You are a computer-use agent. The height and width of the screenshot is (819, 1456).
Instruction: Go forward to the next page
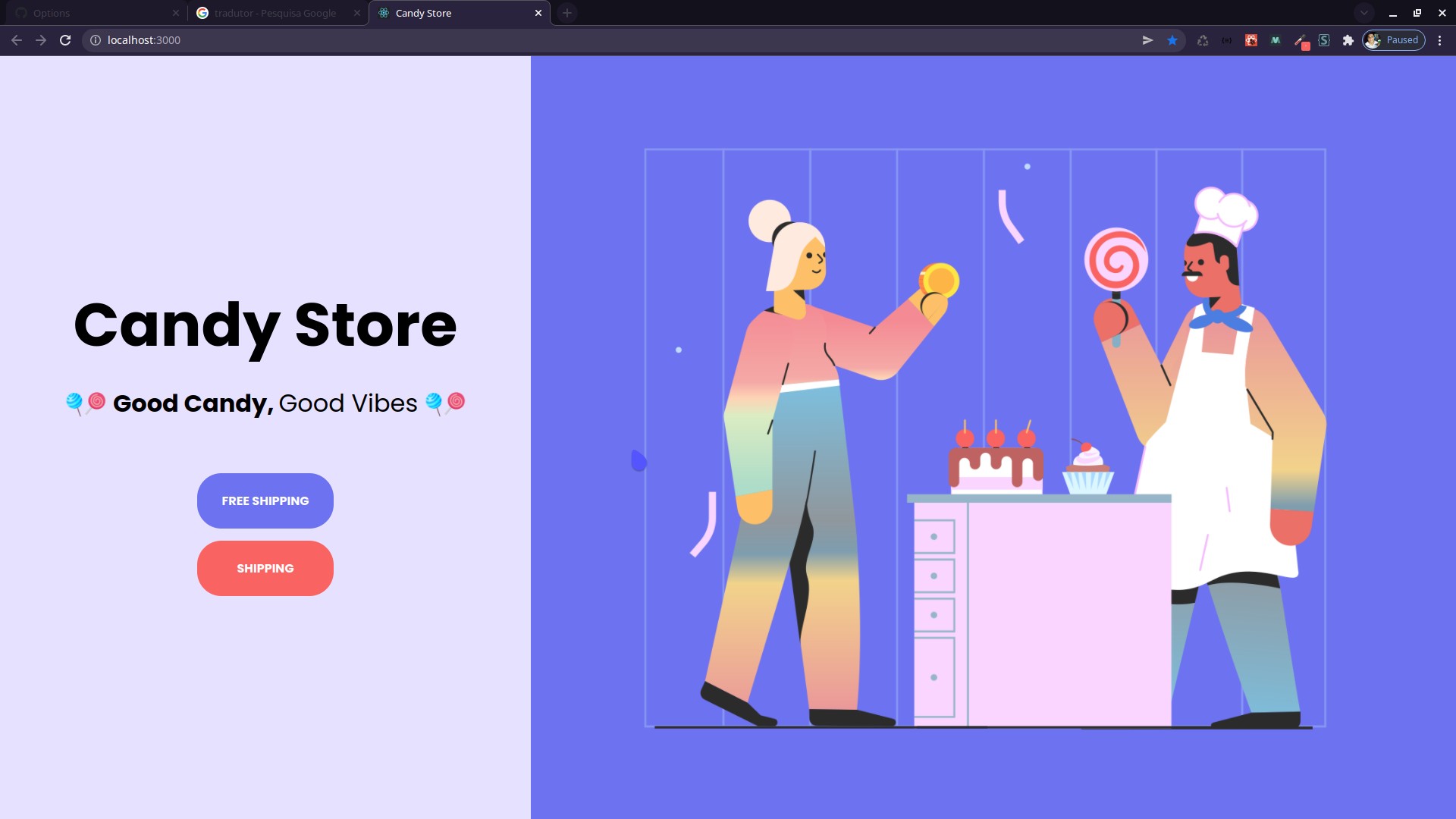tap(40, 40)
